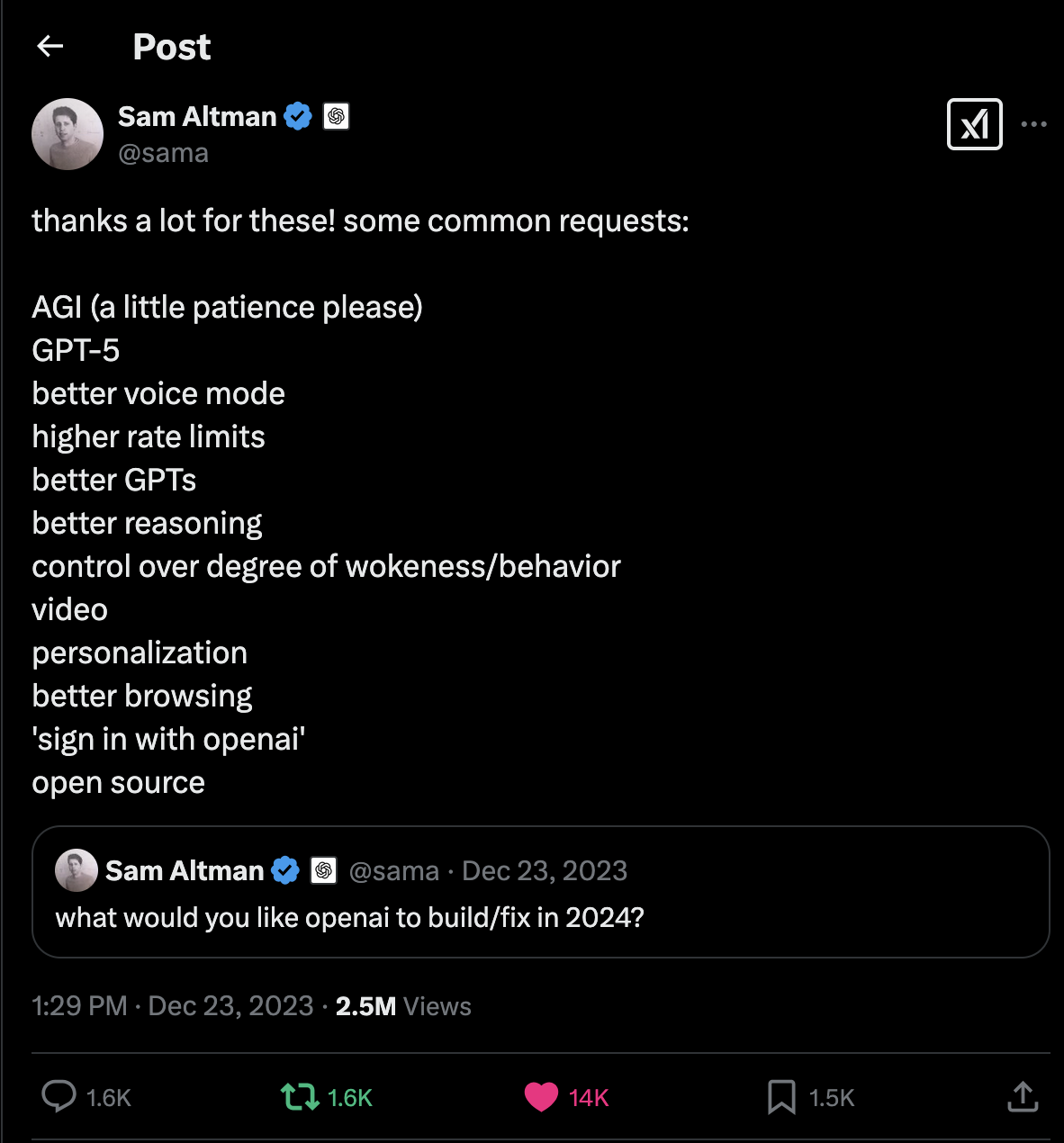The height and width of the screenshot is (1143, 1064).
Task: Click the OpenAI logo in the quoted tweet
Action: coord(322,870)
